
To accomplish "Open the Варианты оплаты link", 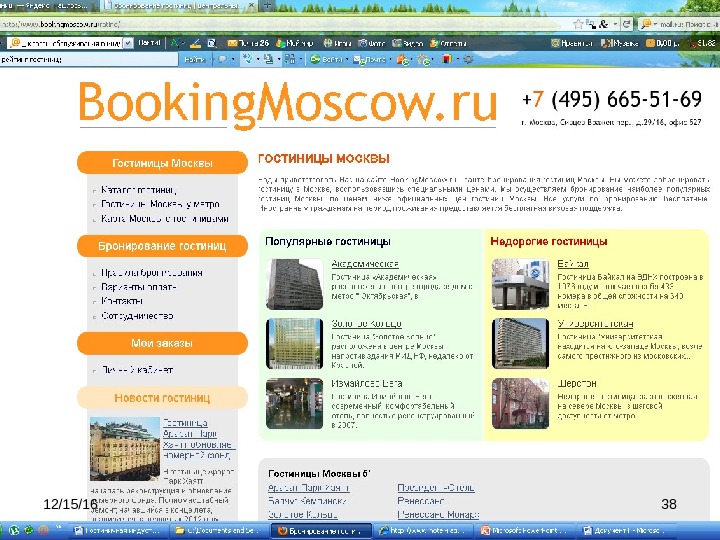I will coord(139,287).
